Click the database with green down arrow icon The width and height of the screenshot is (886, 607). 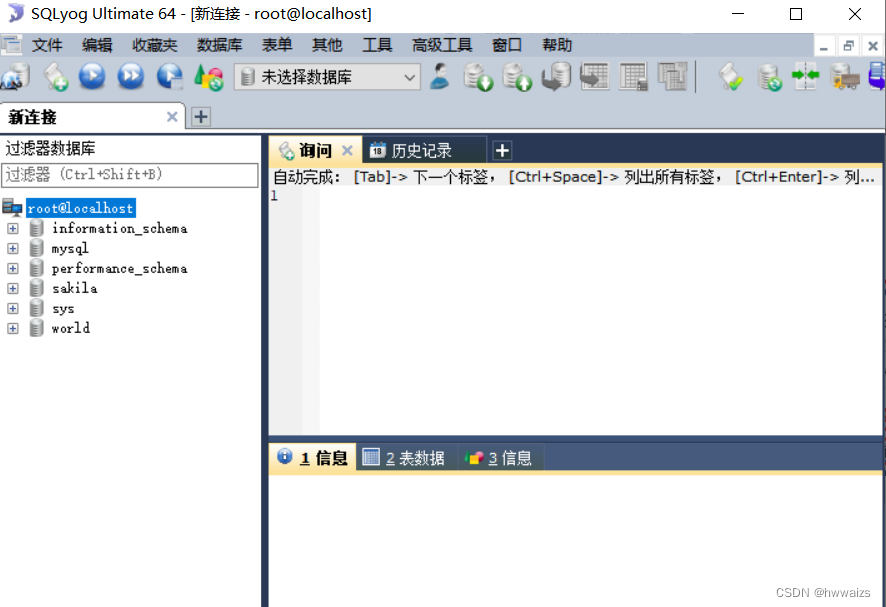coord(478,77)
